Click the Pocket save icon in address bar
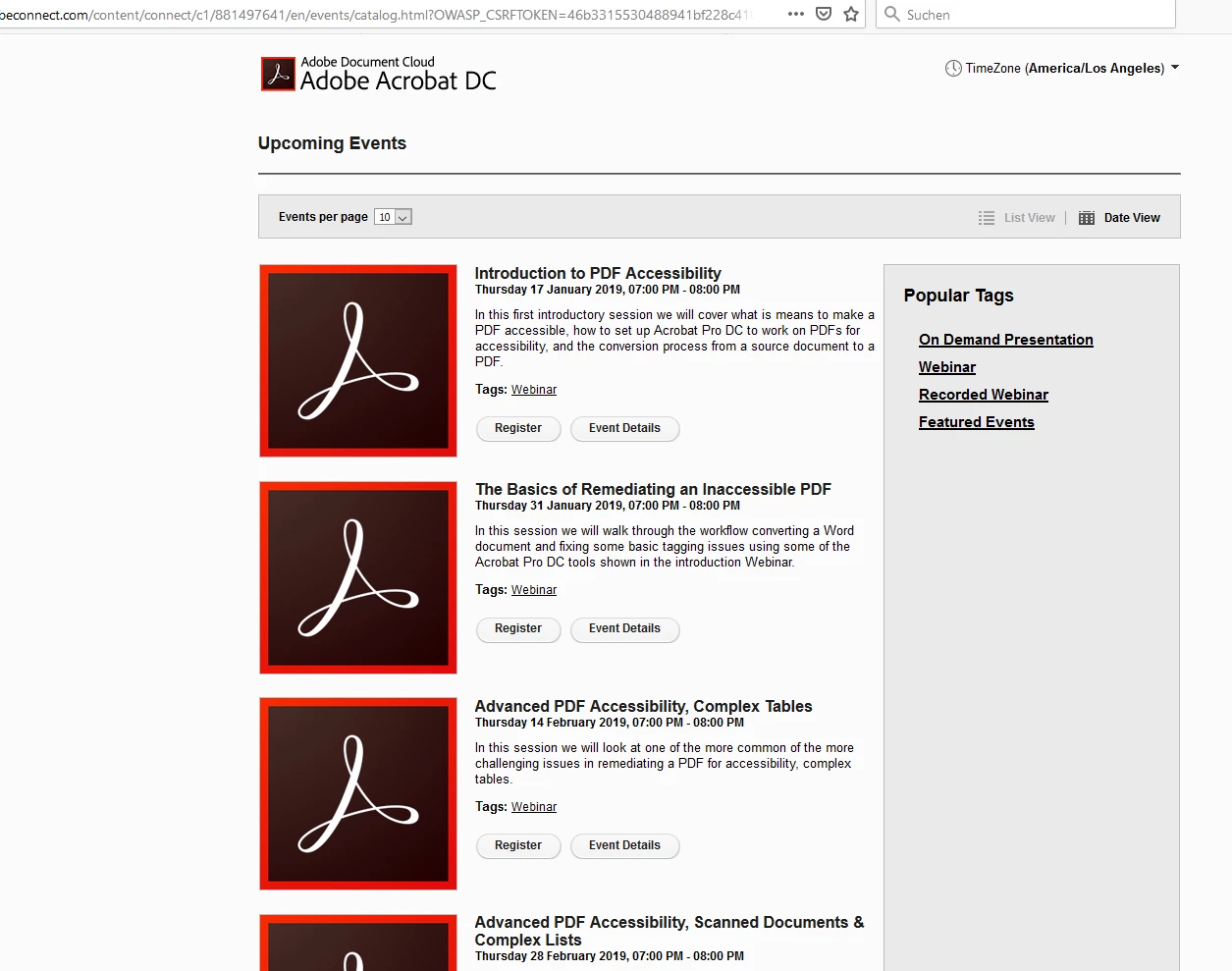Image resolution: width=1232 pixels, height=971 pixels. [x=824, y=14]
